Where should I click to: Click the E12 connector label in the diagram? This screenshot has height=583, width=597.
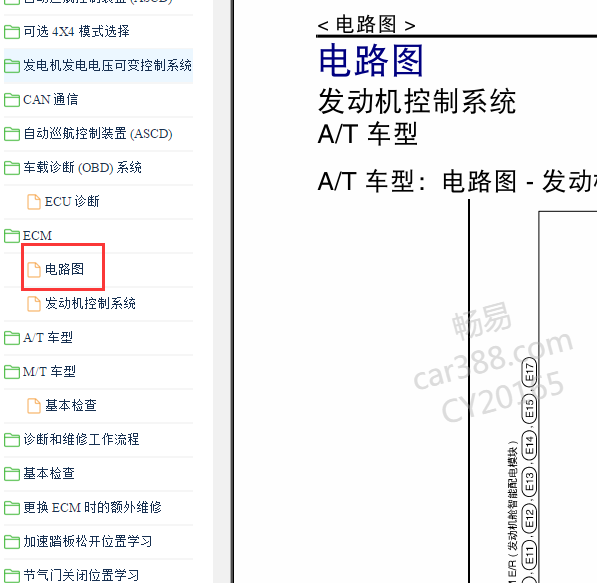tap(529, 518)
